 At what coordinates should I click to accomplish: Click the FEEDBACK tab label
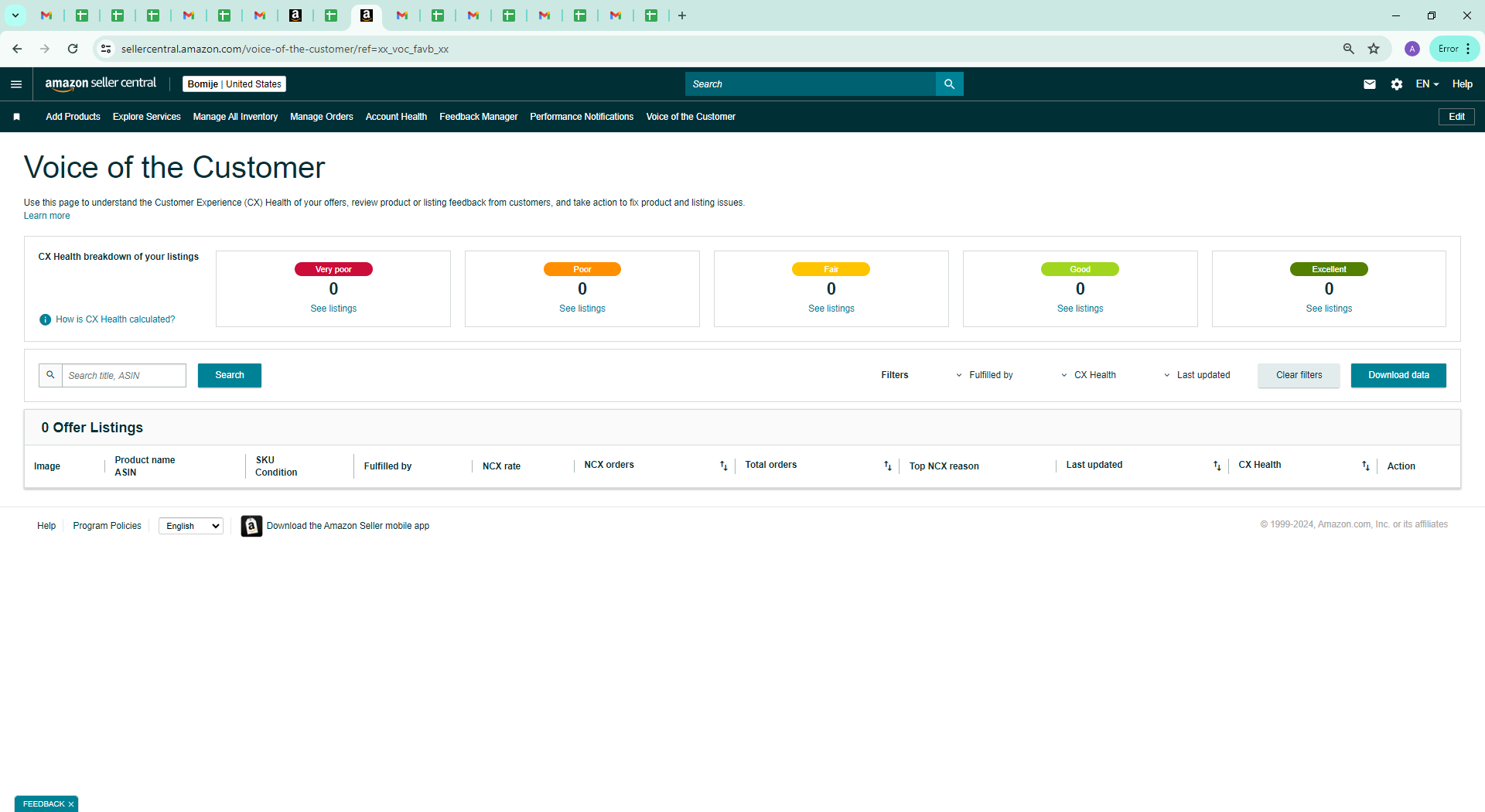click(43, 804)
